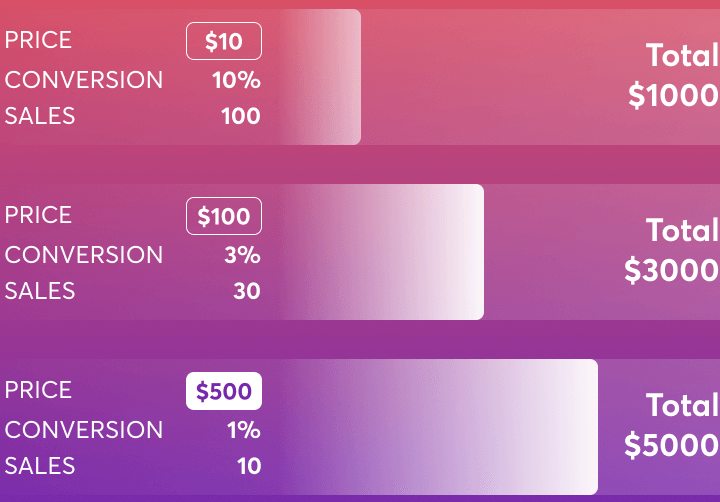720x502 pixels.
Task: Click the sales value of 100
Action: [240, 116]
